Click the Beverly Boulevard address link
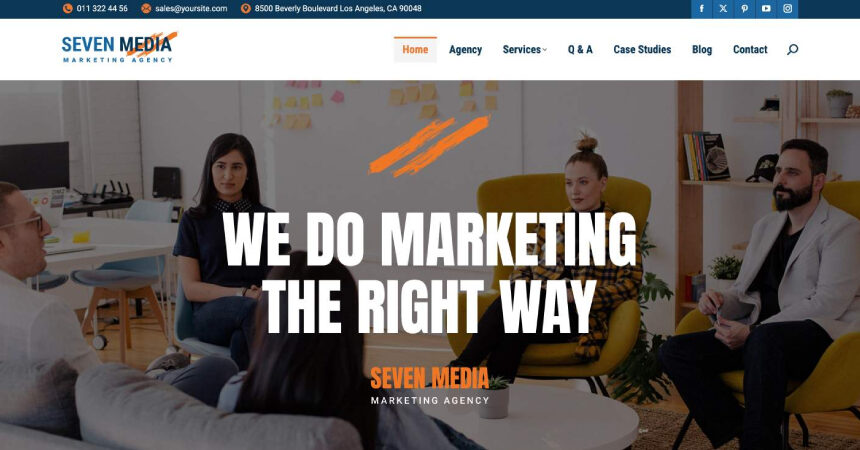The image size is (860, 450). click(x=338, y=8)
